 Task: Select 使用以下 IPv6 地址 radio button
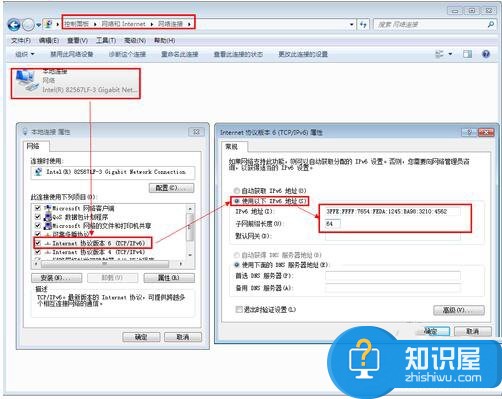(x=237, y=201)
